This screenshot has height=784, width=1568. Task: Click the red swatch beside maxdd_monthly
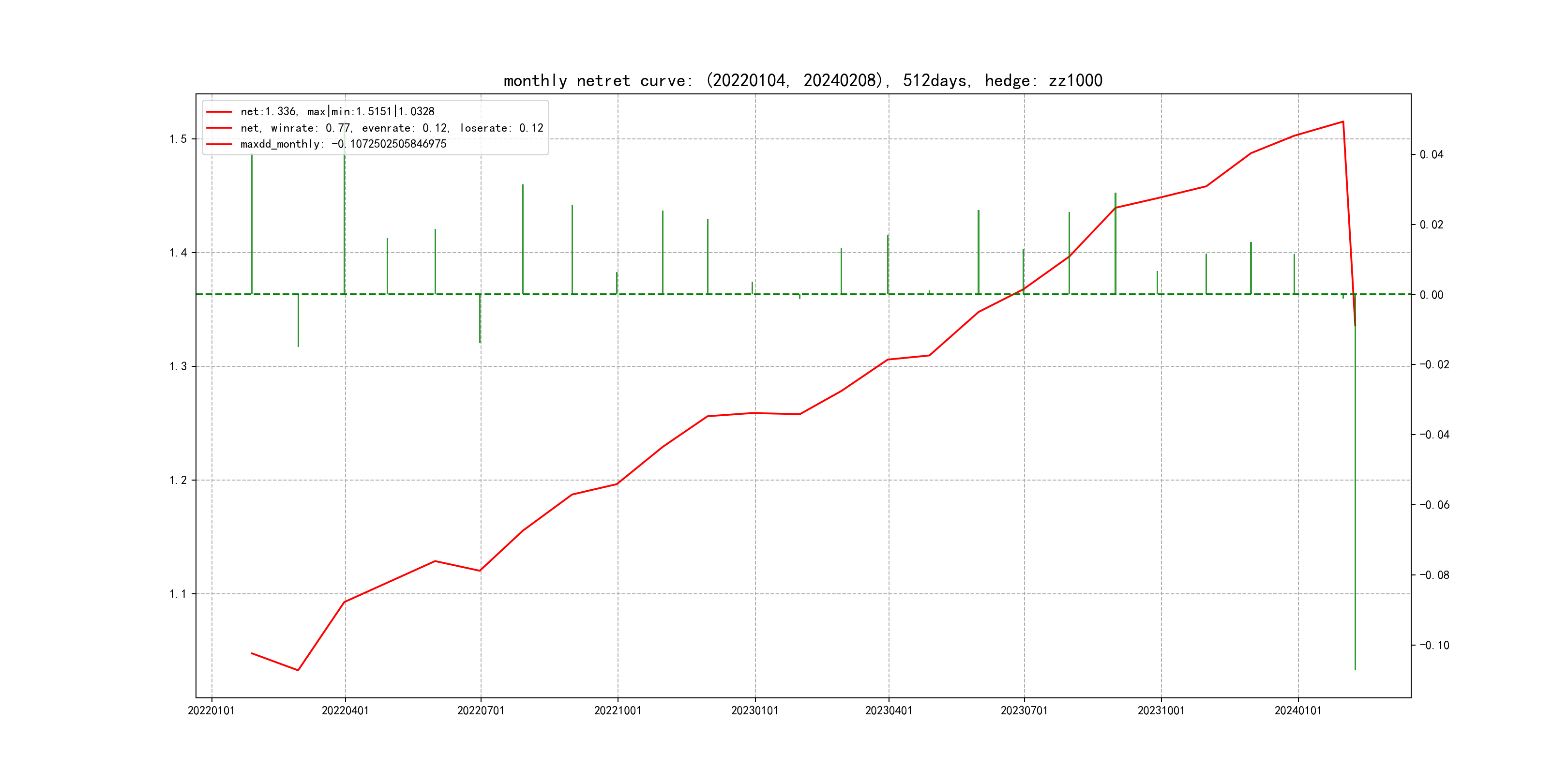click(x=219, y=144)
